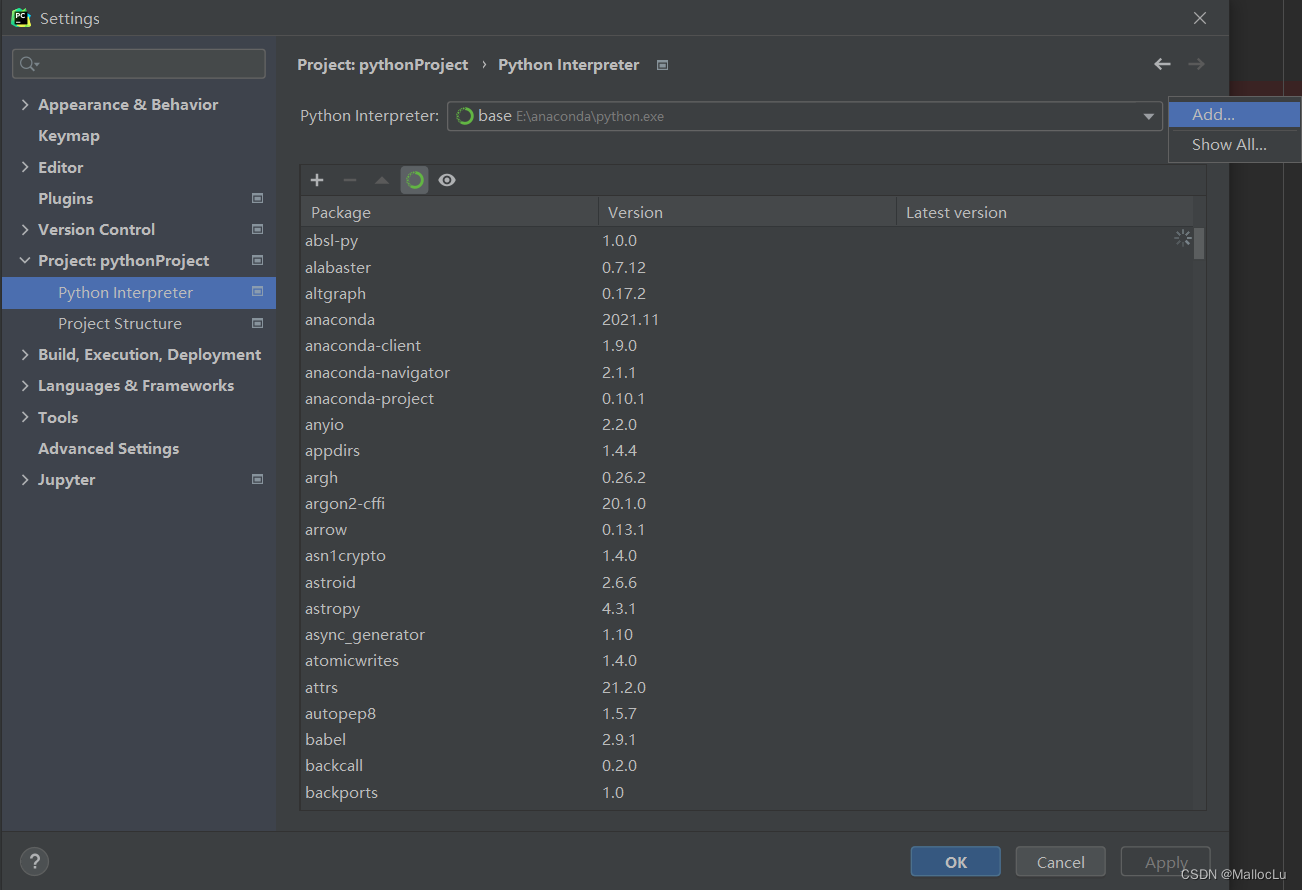Select the anaconda-client package row
Viewport: 1302px width, 890px height.
pyautogui.click(x=747, y=346)
